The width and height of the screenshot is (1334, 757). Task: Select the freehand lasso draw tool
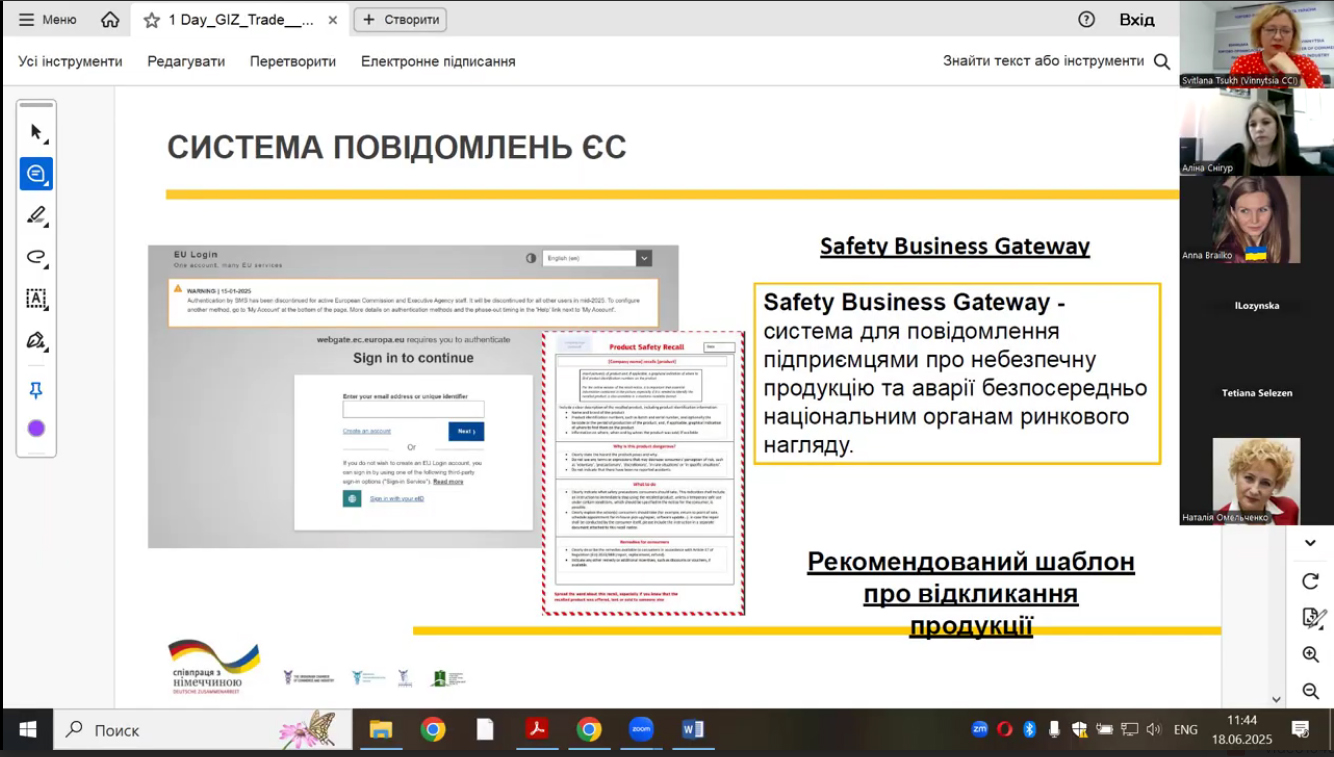click(37, 257)
